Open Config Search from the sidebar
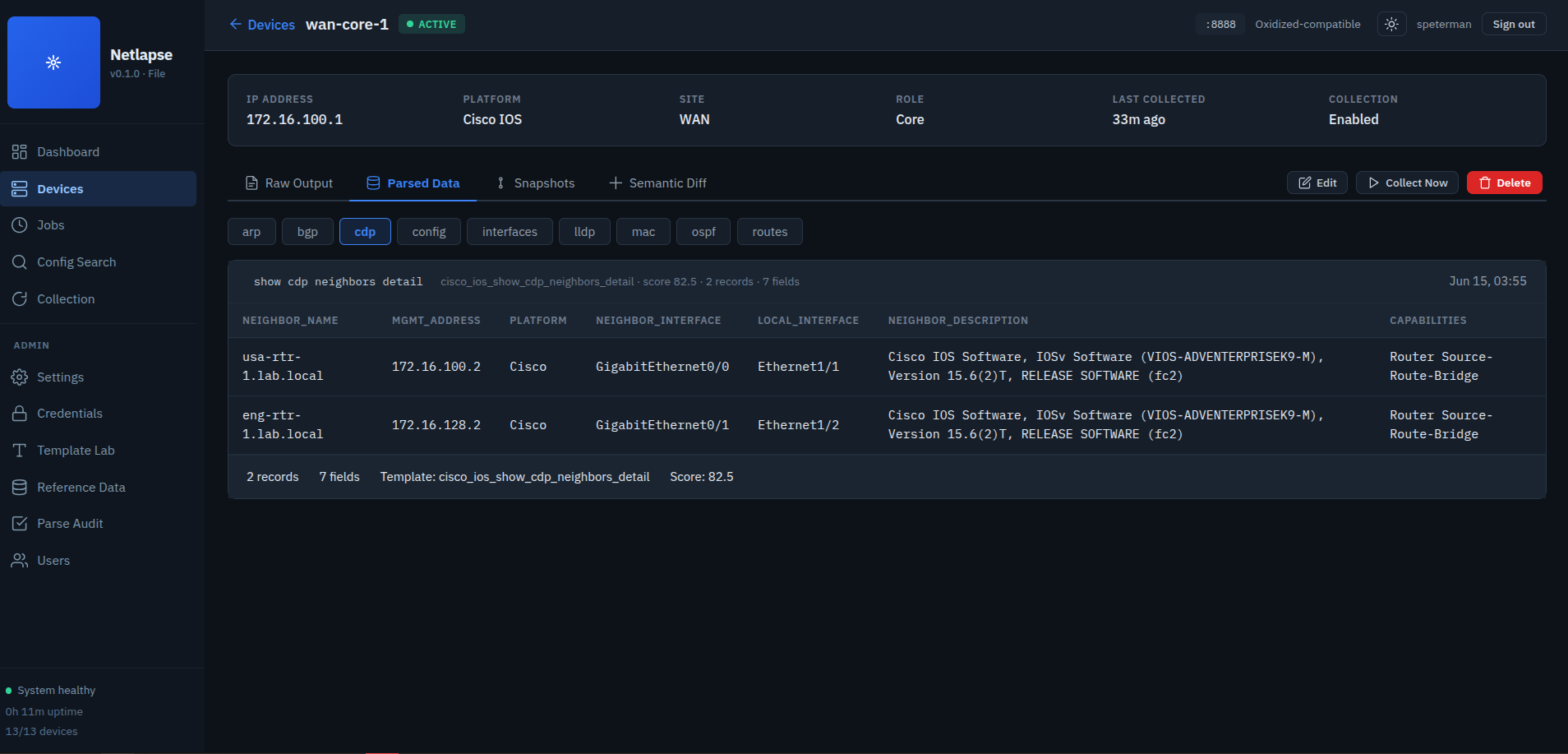This screenshot has width=1568, height=754. 99,262
